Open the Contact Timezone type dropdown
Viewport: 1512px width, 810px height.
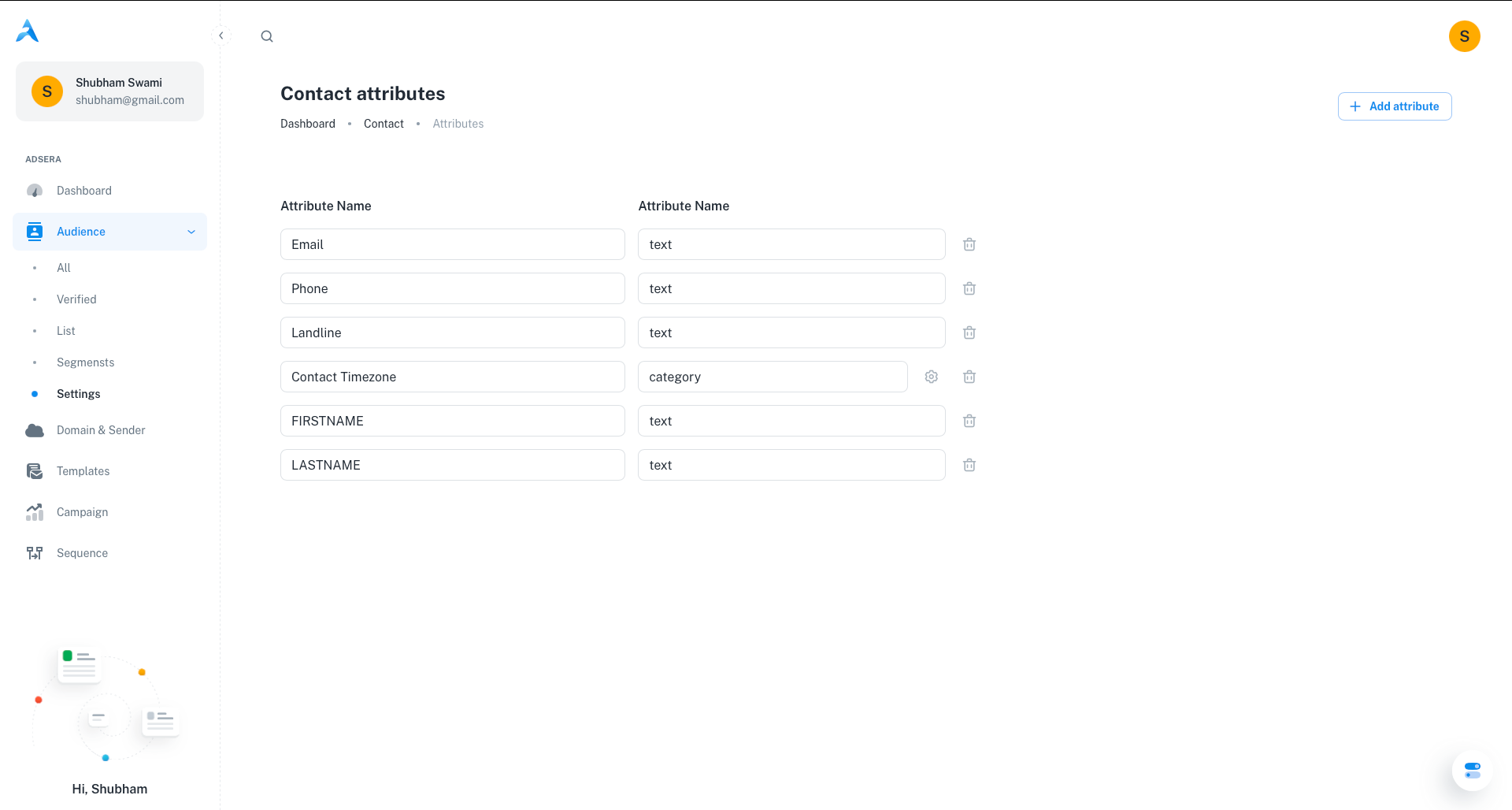pyautogui.click(x=772, y=377)
